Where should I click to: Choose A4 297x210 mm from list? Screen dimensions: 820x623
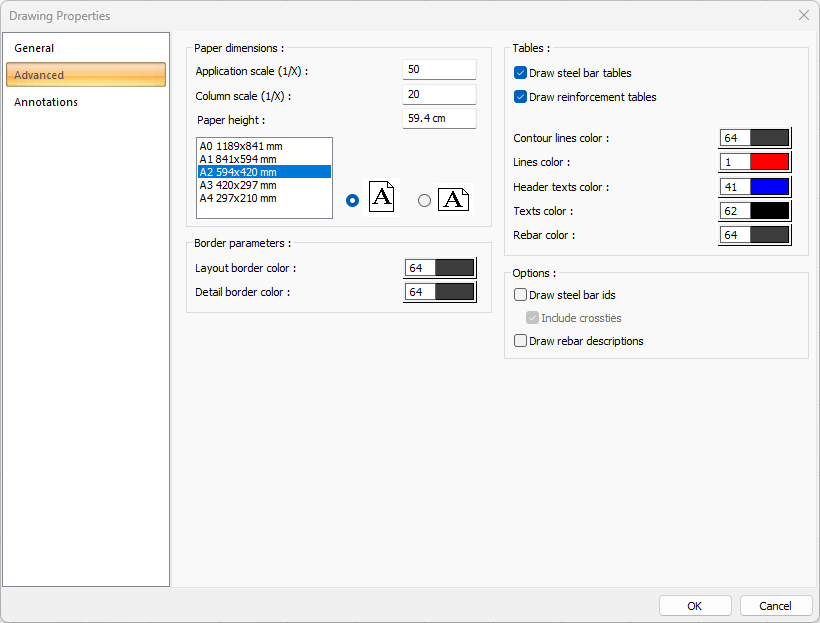pyautogui.click(x=238, y=198)
